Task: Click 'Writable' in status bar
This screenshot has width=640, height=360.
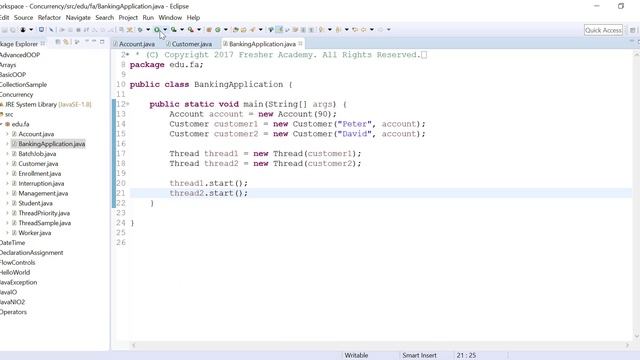Action: (356, 356)
